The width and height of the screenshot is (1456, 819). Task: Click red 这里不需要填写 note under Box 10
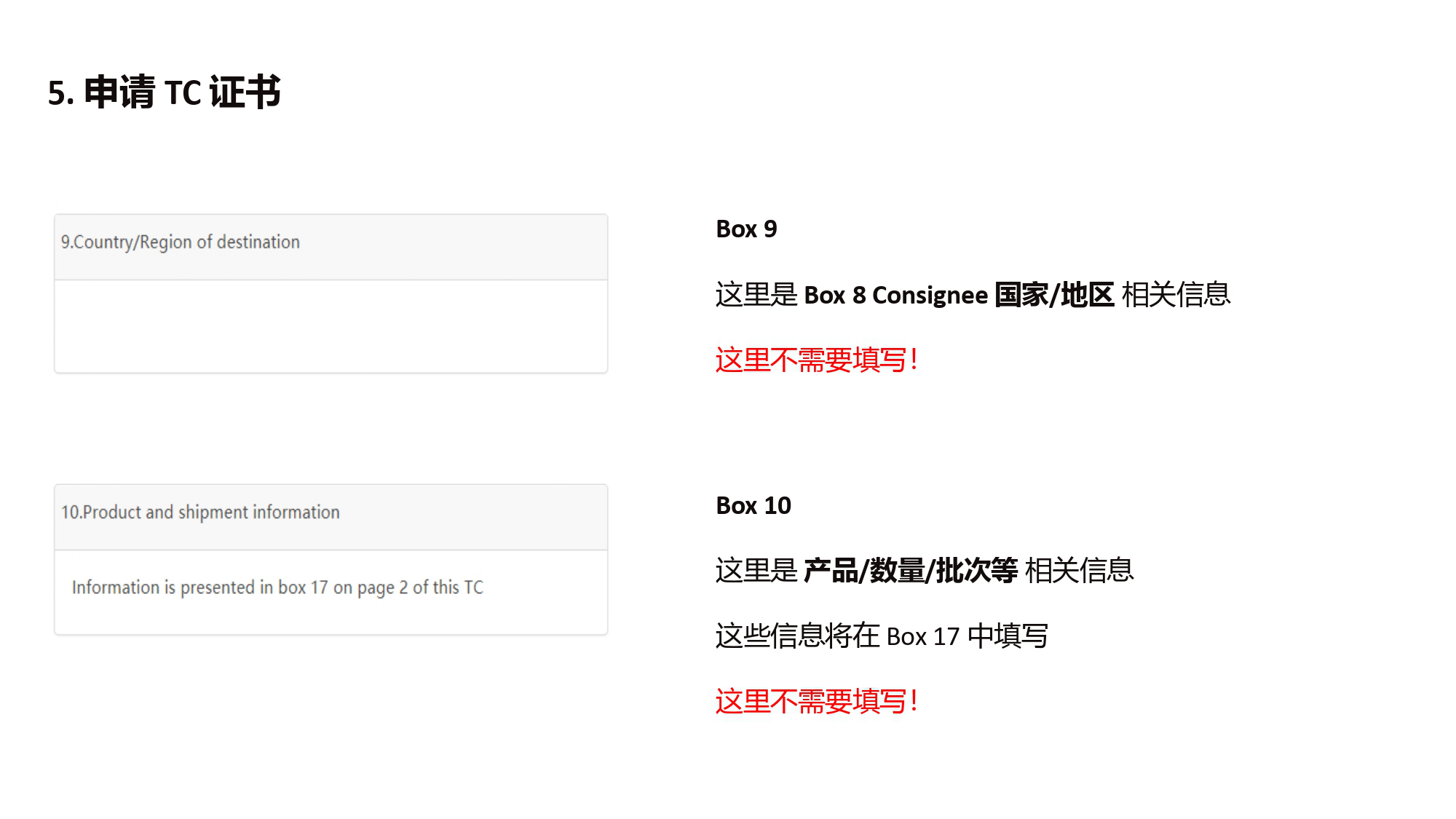coord(816,702)
